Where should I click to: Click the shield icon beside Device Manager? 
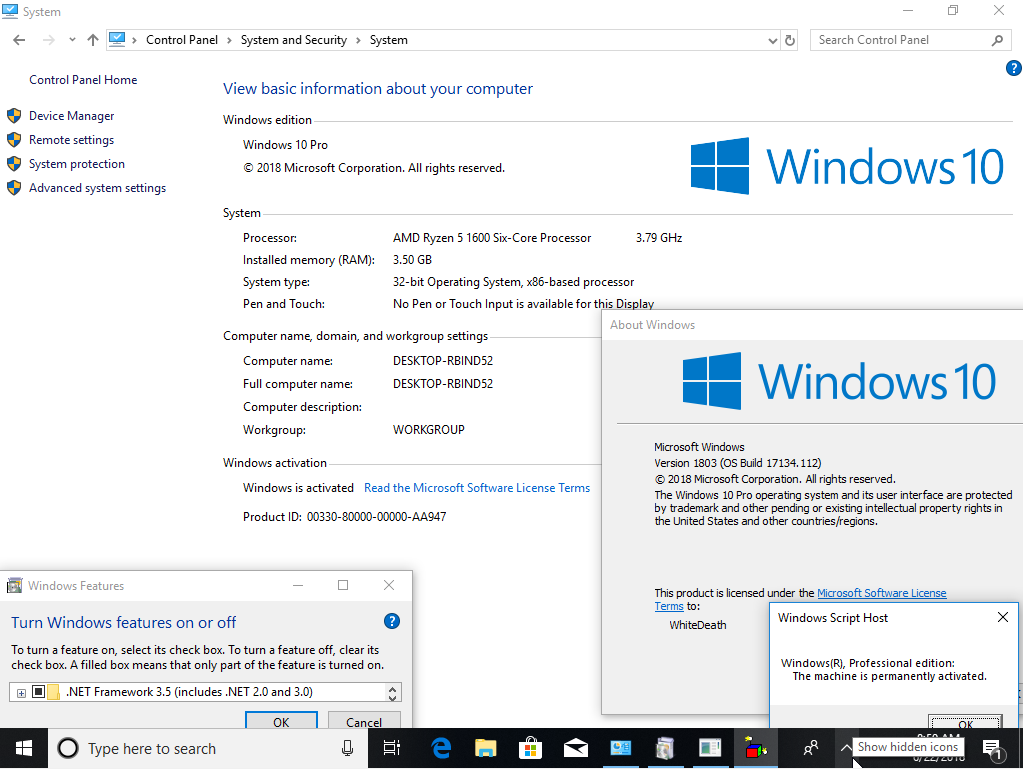(x=14, y=116)
